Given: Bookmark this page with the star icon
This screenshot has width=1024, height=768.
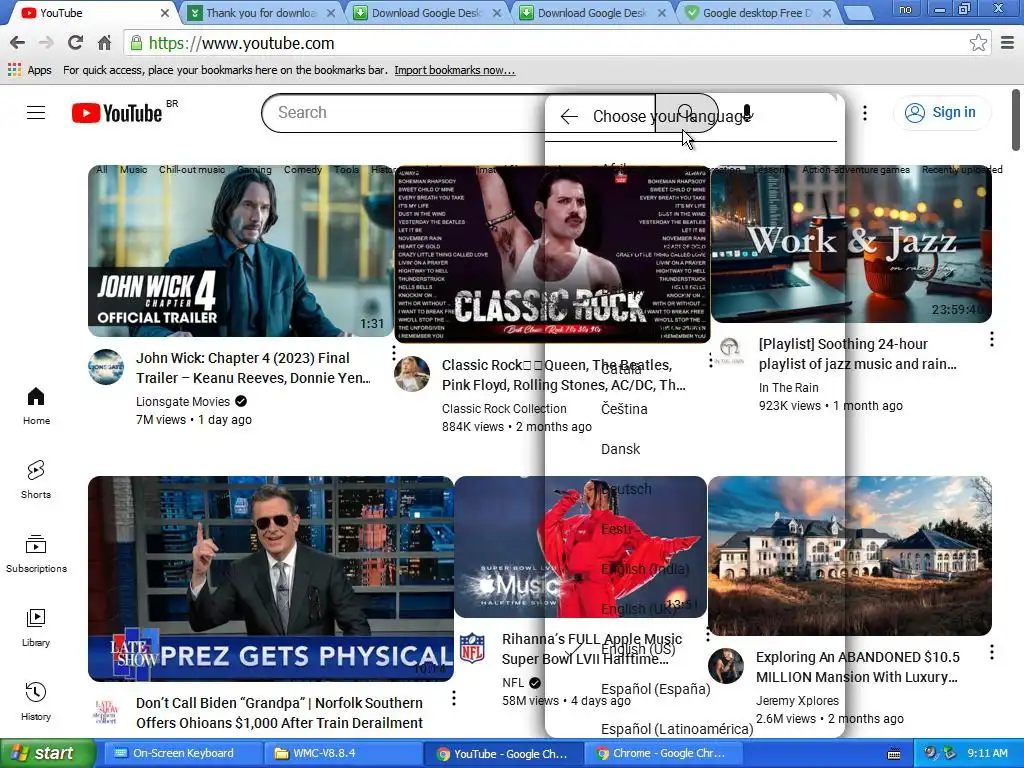Looking at the screenshot, I should [978, 43].
